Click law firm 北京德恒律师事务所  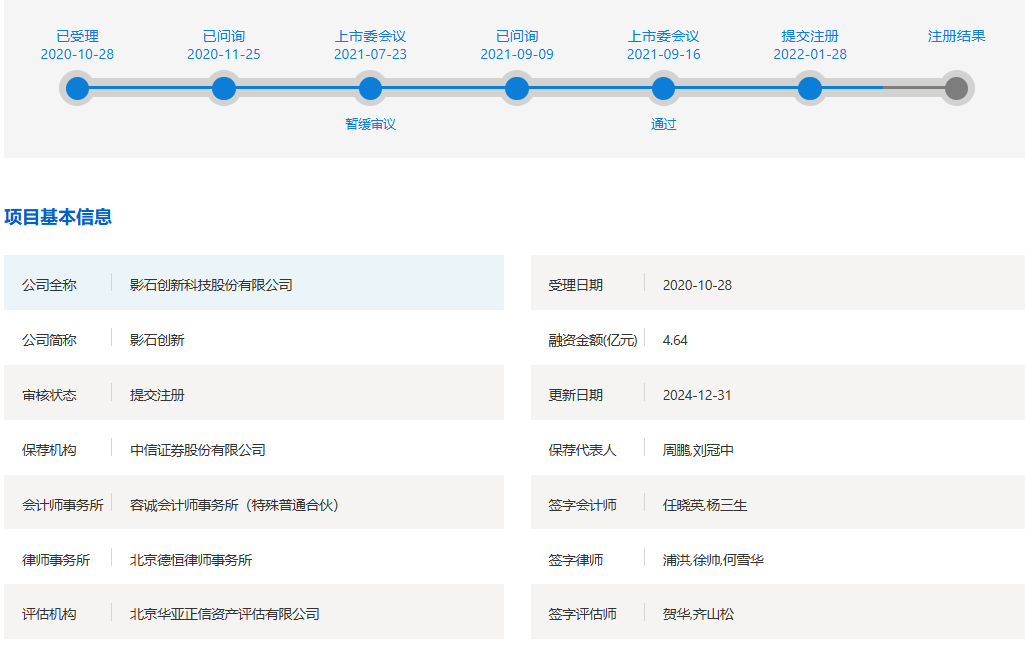point(191,560)
